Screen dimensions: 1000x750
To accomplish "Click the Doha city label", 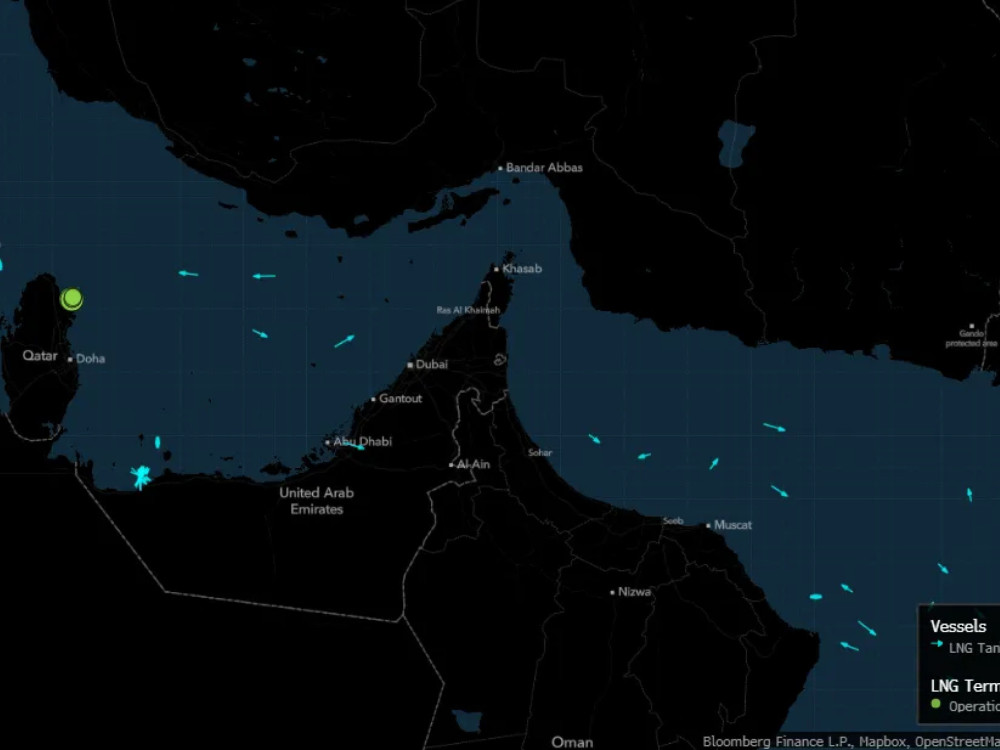I will tap(90, 359).
